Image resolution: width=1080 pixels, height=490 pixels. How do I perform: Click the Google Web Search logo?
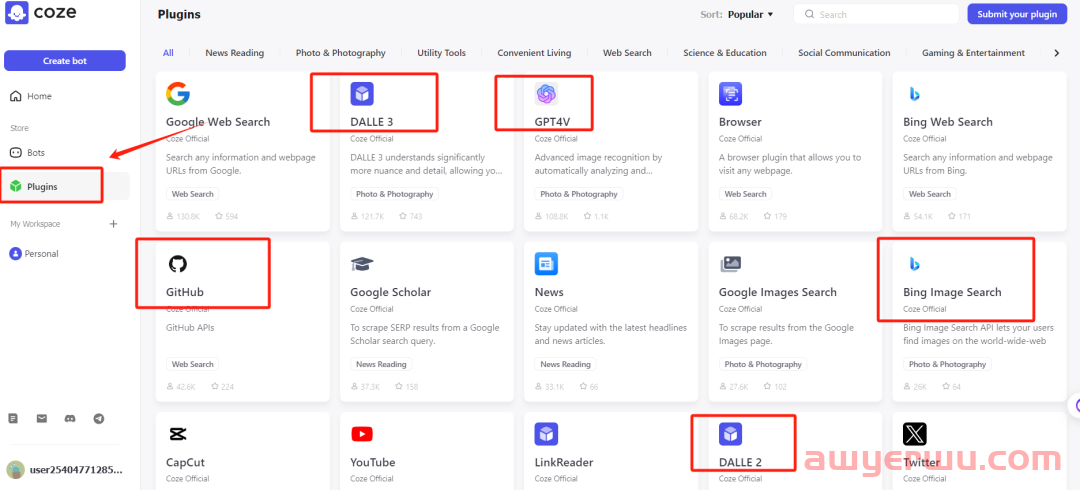[x=178, y=94]
